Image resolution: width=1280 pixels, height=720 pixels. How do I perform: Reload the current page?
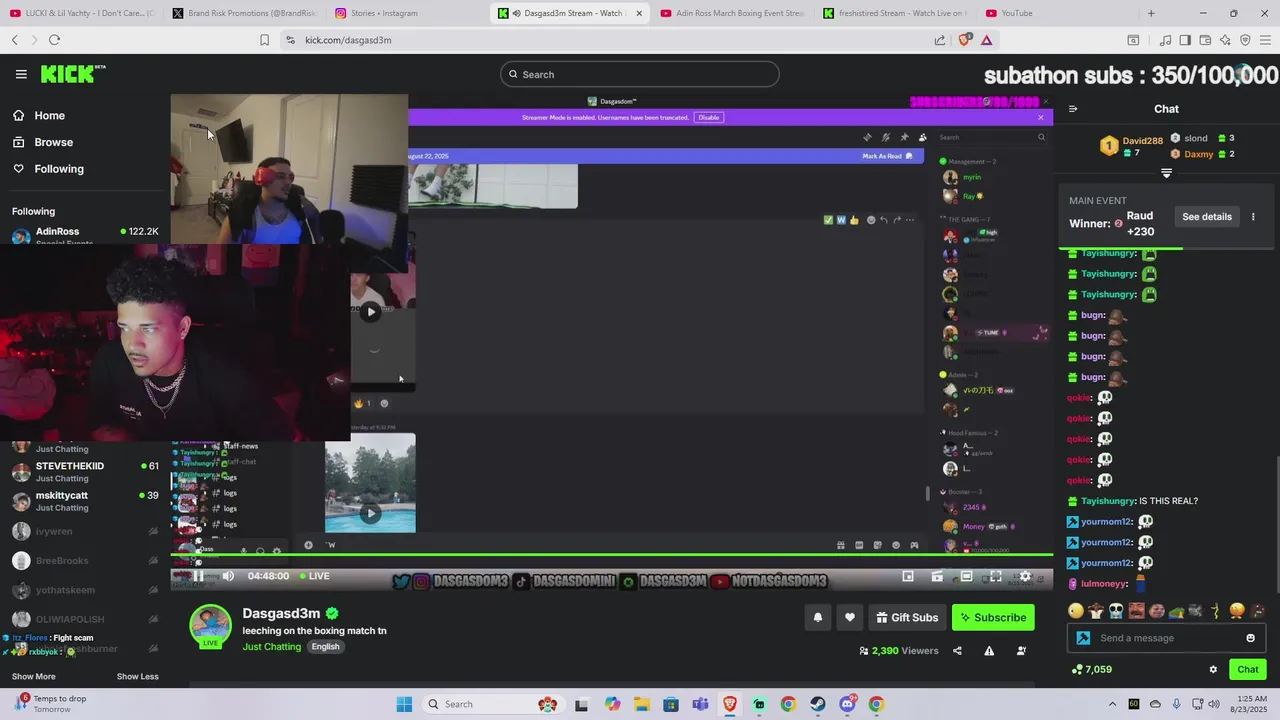[x=54, y=40]
